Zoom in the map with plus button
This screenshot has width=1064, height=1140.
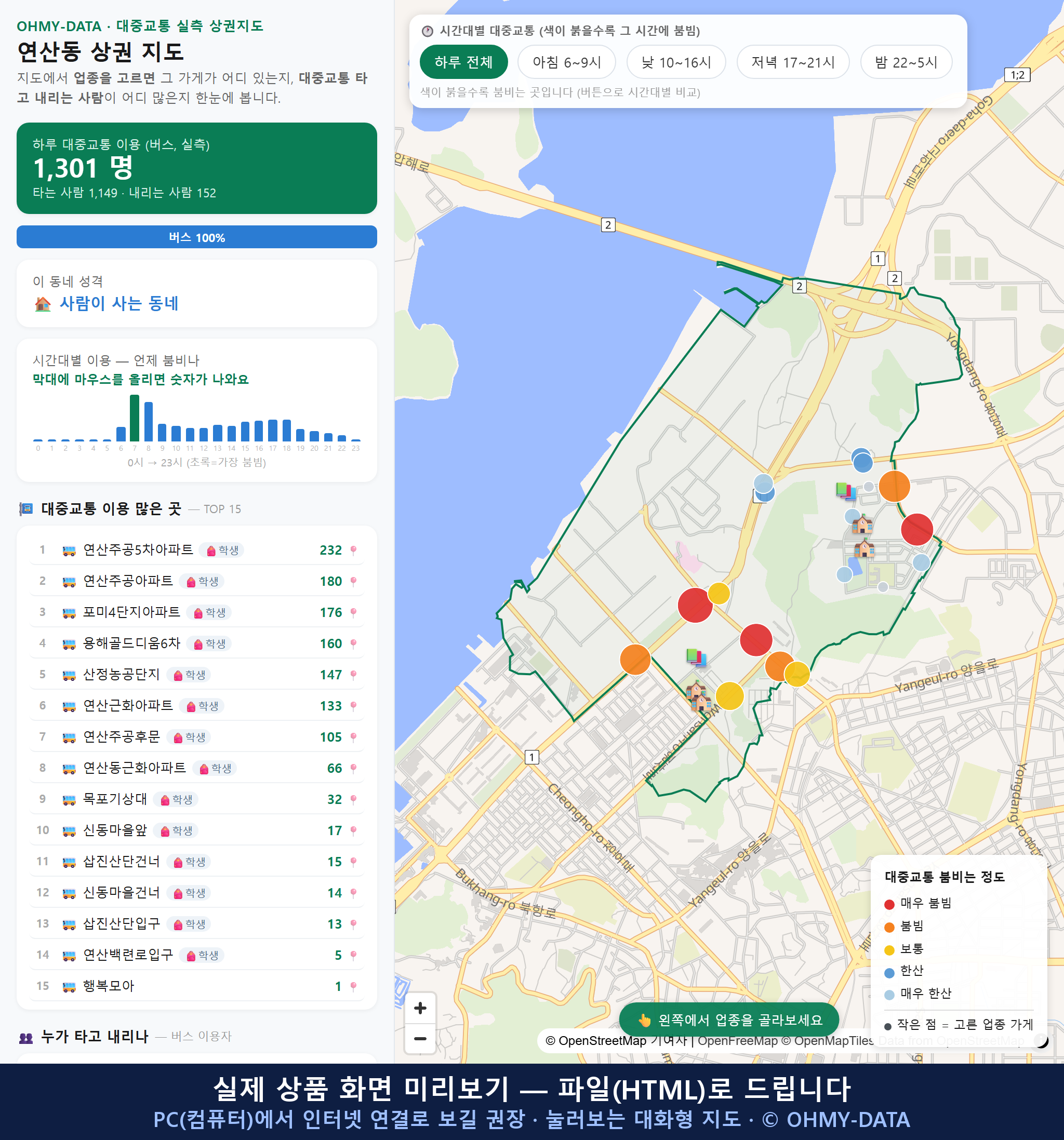click(420, 1008)
